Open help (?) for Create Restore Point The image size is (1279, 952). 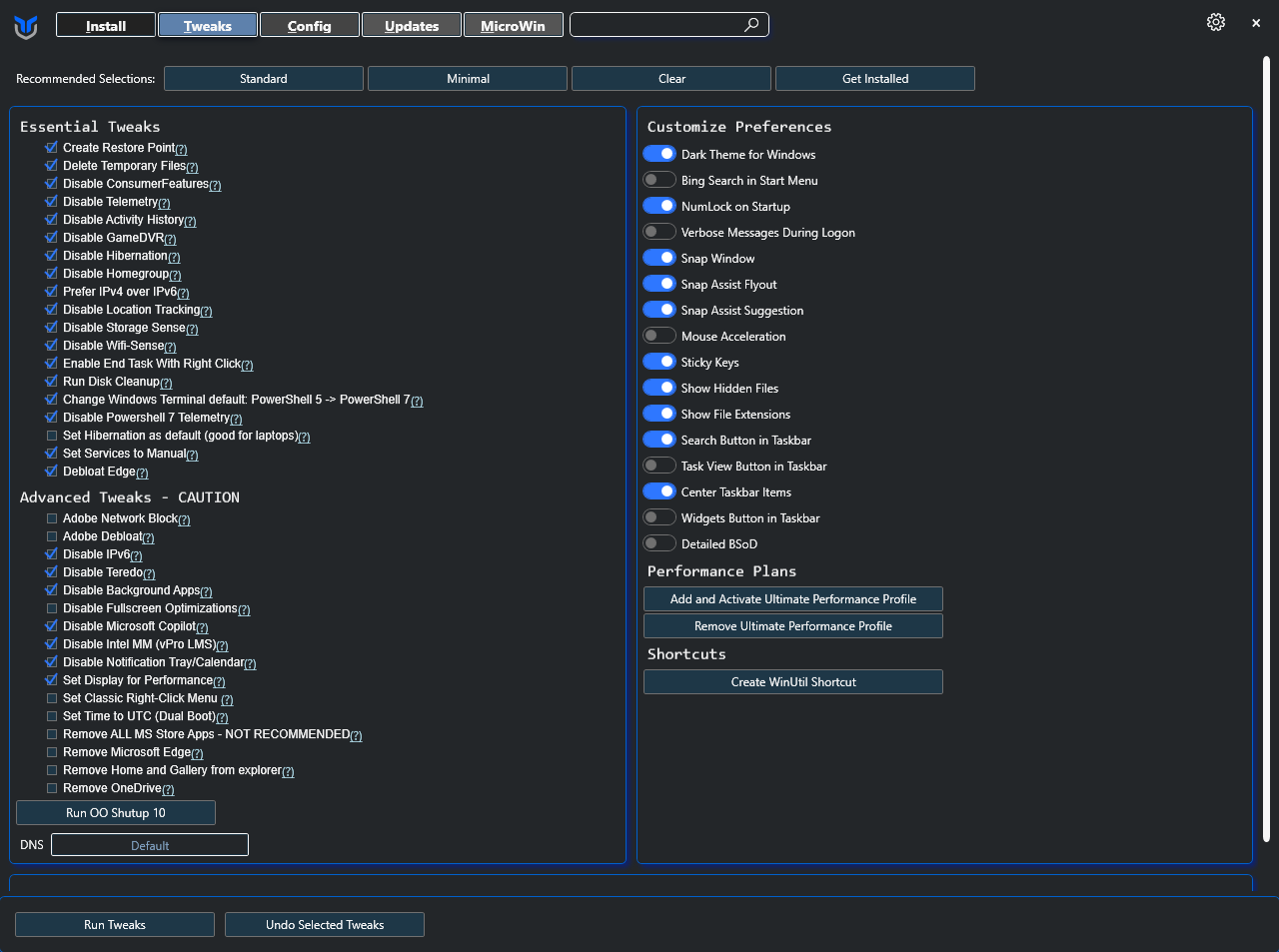point(181,149)
